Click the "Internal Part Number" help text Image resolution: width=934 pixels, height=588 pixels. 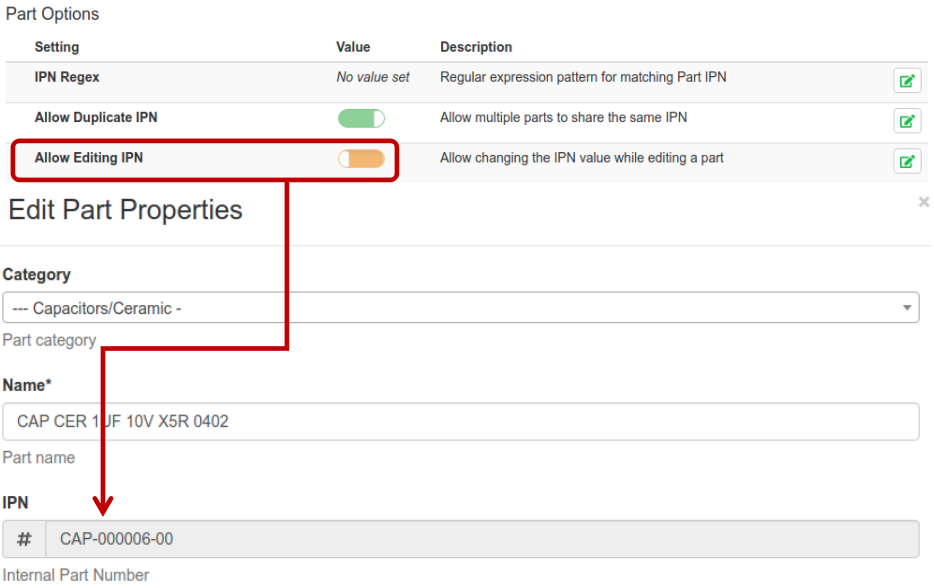(x=76, y=575)
